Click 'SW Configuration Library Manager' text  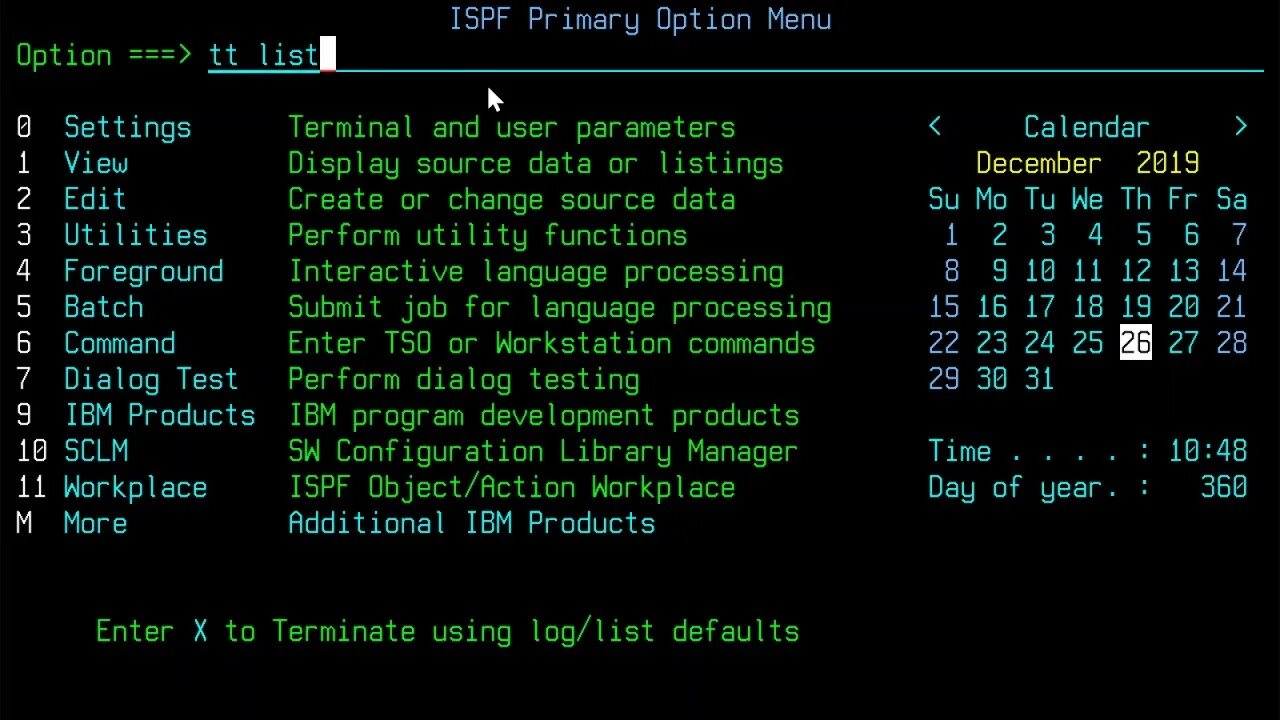(x=543, y=451)
